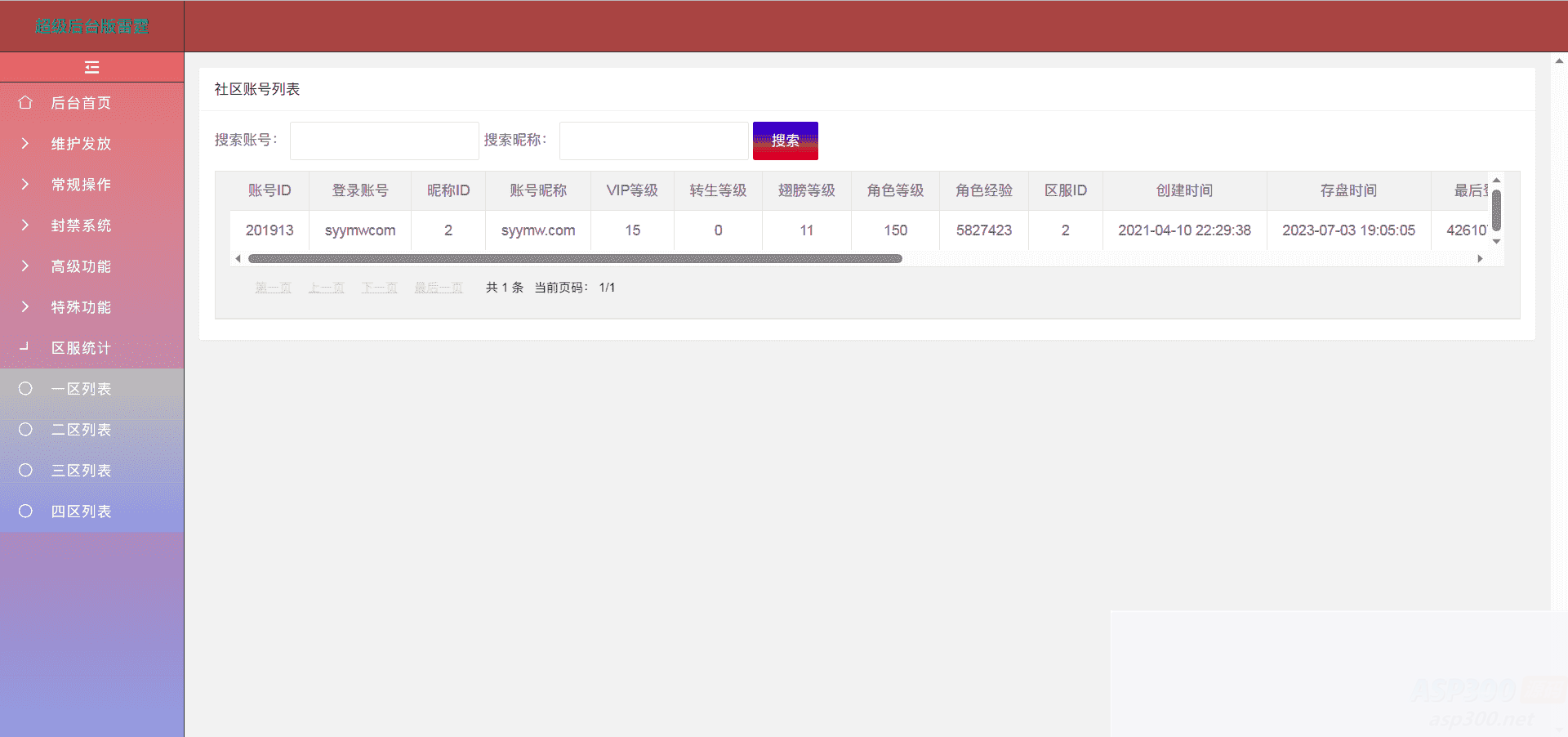Expand the 维护发放 menu via its chevron
Screen dimensions: 1568x737
[25, 143]
